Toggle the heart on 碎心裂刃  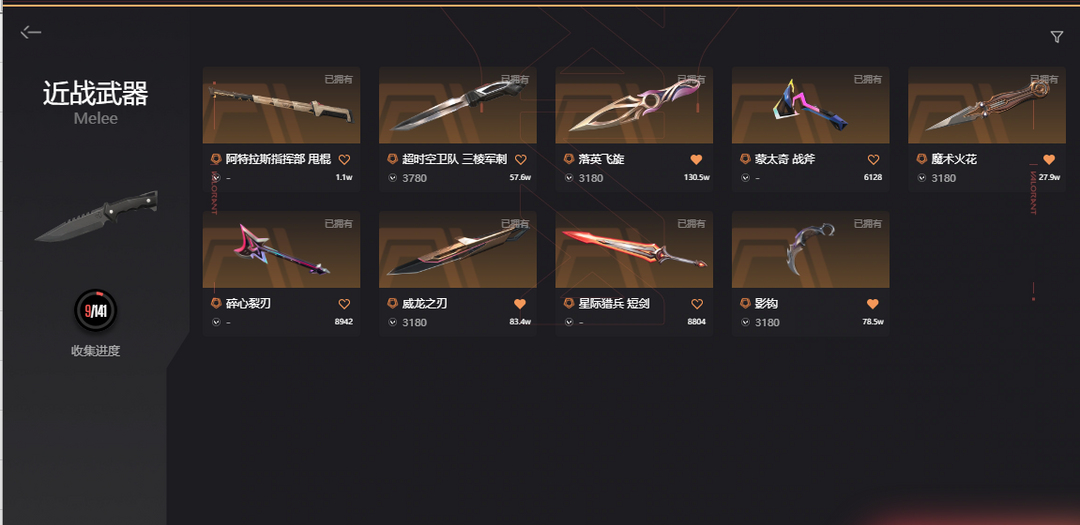click(x=344, y=304)
